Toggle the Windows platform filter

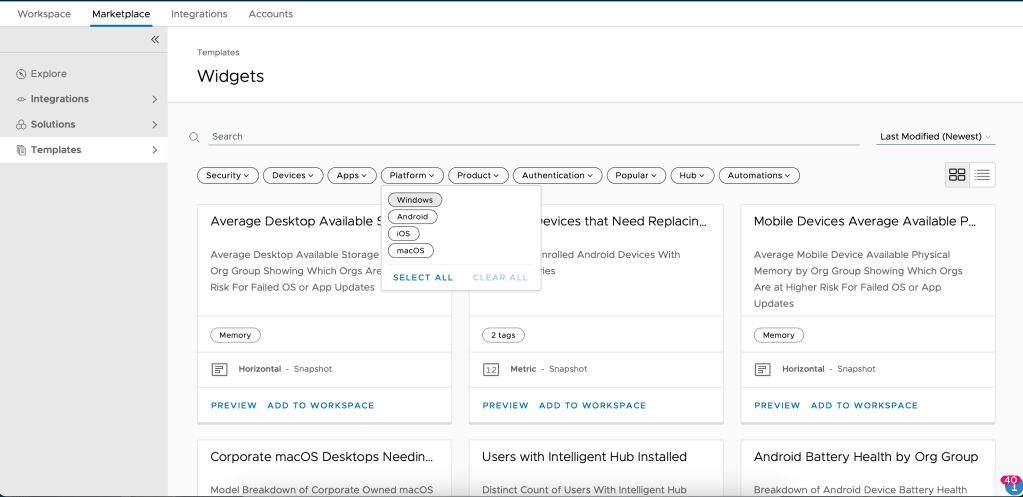[x=415, y=200]
